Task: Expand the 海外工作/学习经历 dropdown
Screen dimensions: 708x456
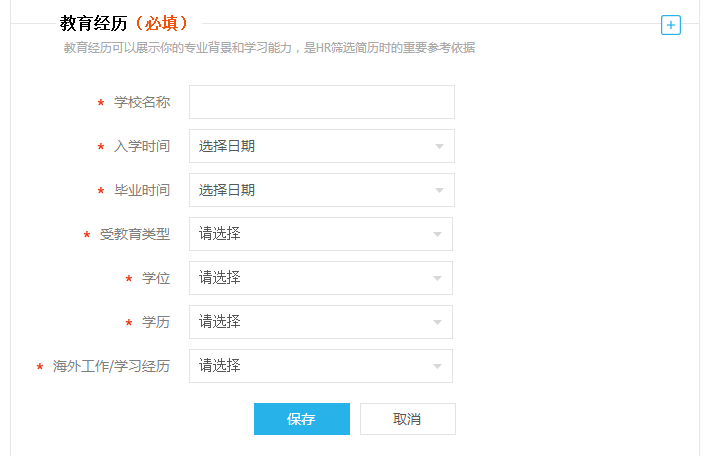Action: click(321, 366)
